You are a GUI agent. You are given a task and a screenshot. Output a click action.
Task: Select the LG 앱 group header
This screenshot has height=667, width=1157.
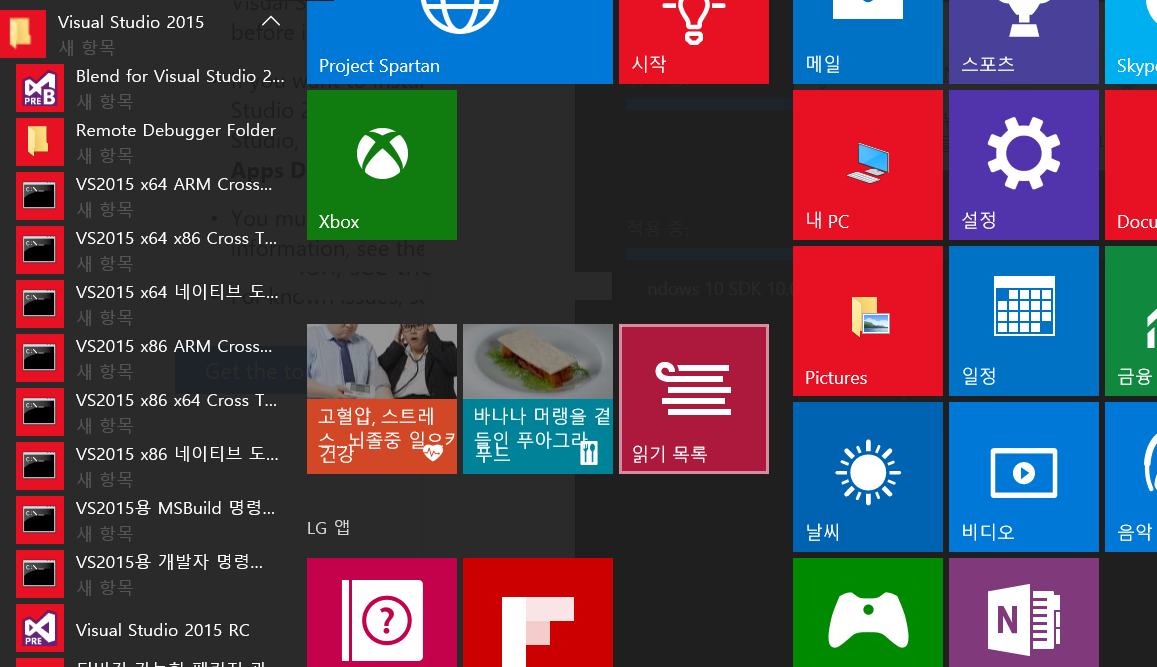tap(328, 528)
